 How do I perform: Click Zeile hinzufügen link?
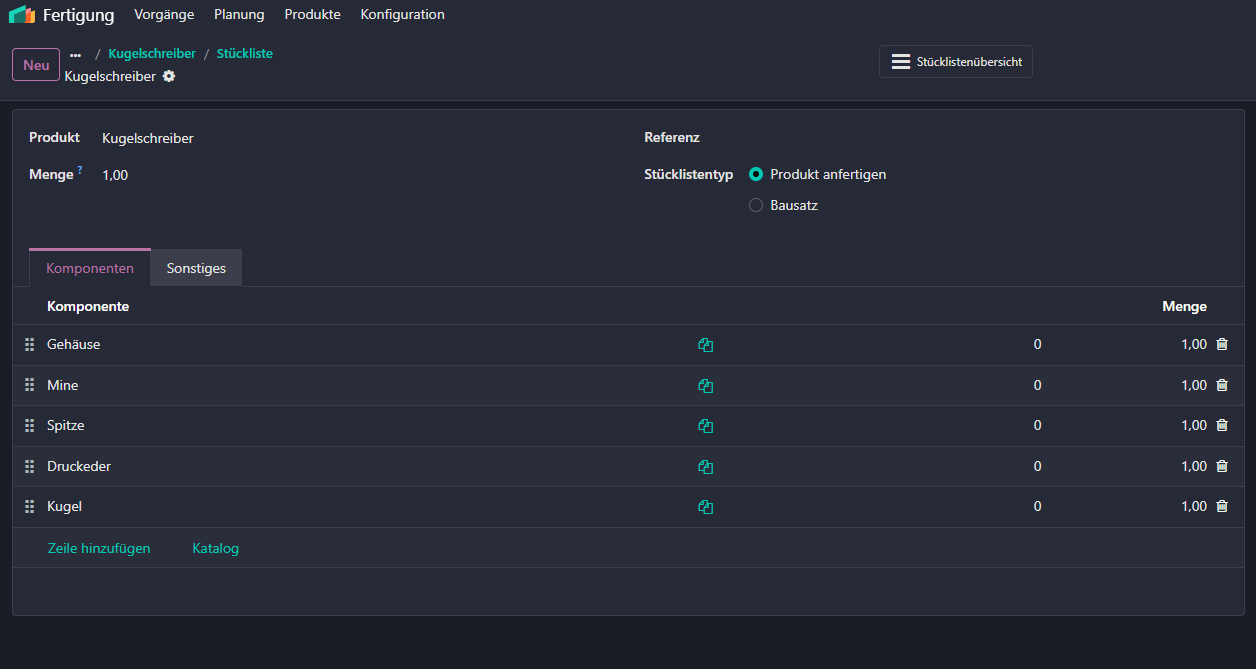pyautogui.click(x=99, y=548)
